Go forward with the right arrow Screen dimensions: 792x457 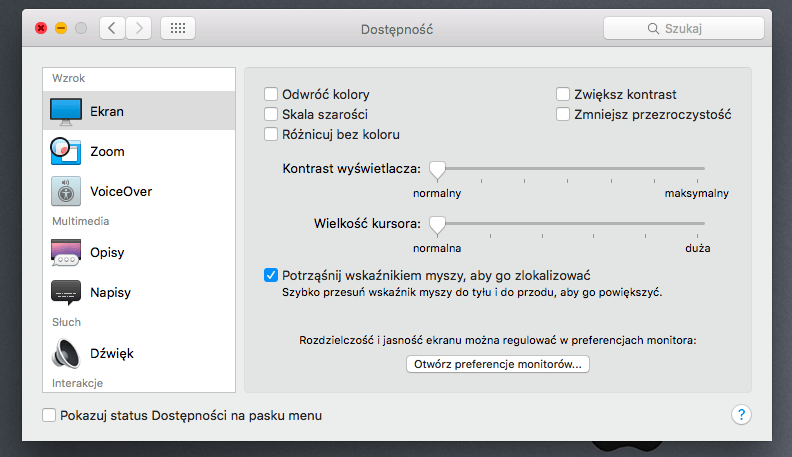click(139, 28)
